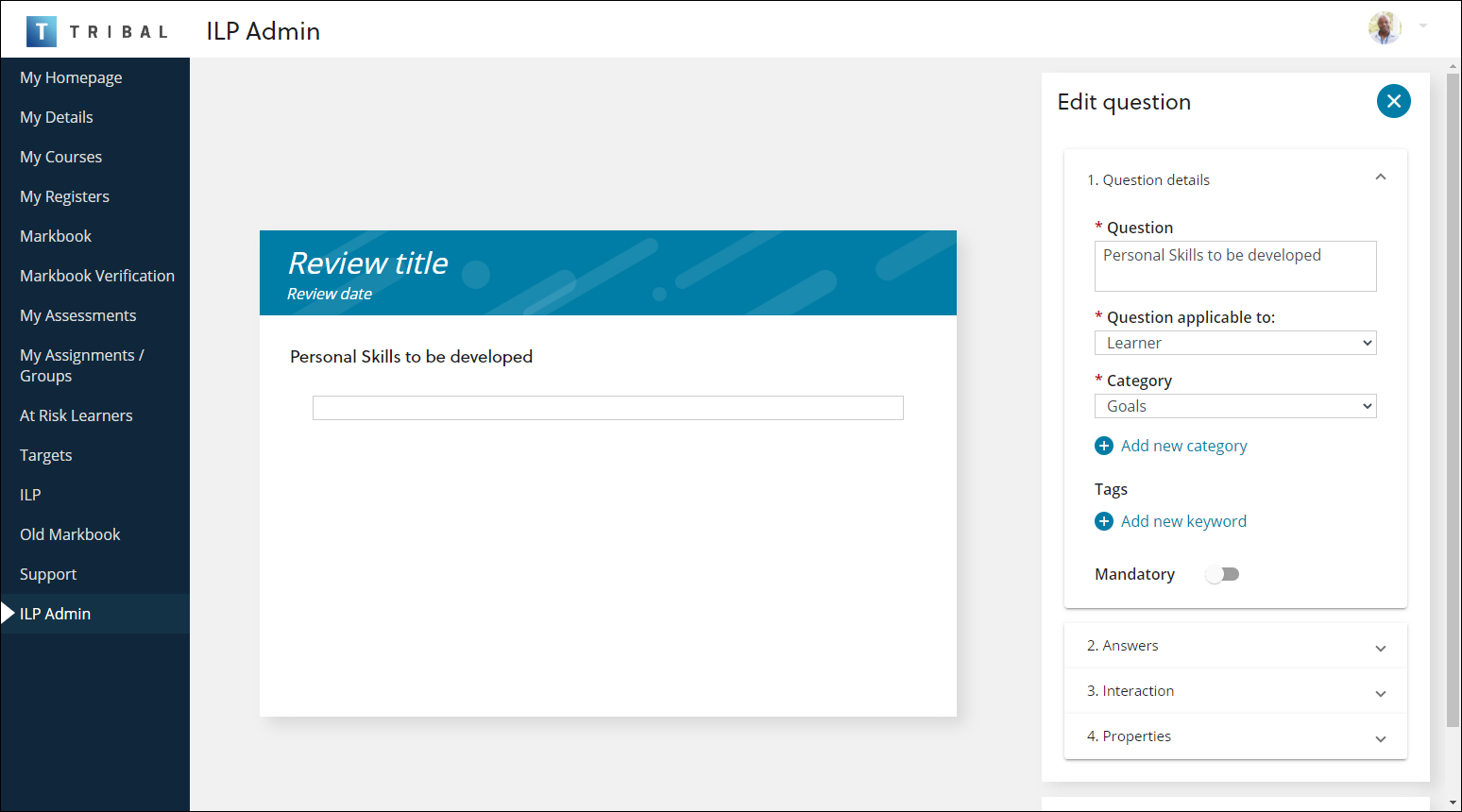Click the answer input field under Personal Skills

pos(607,407)
